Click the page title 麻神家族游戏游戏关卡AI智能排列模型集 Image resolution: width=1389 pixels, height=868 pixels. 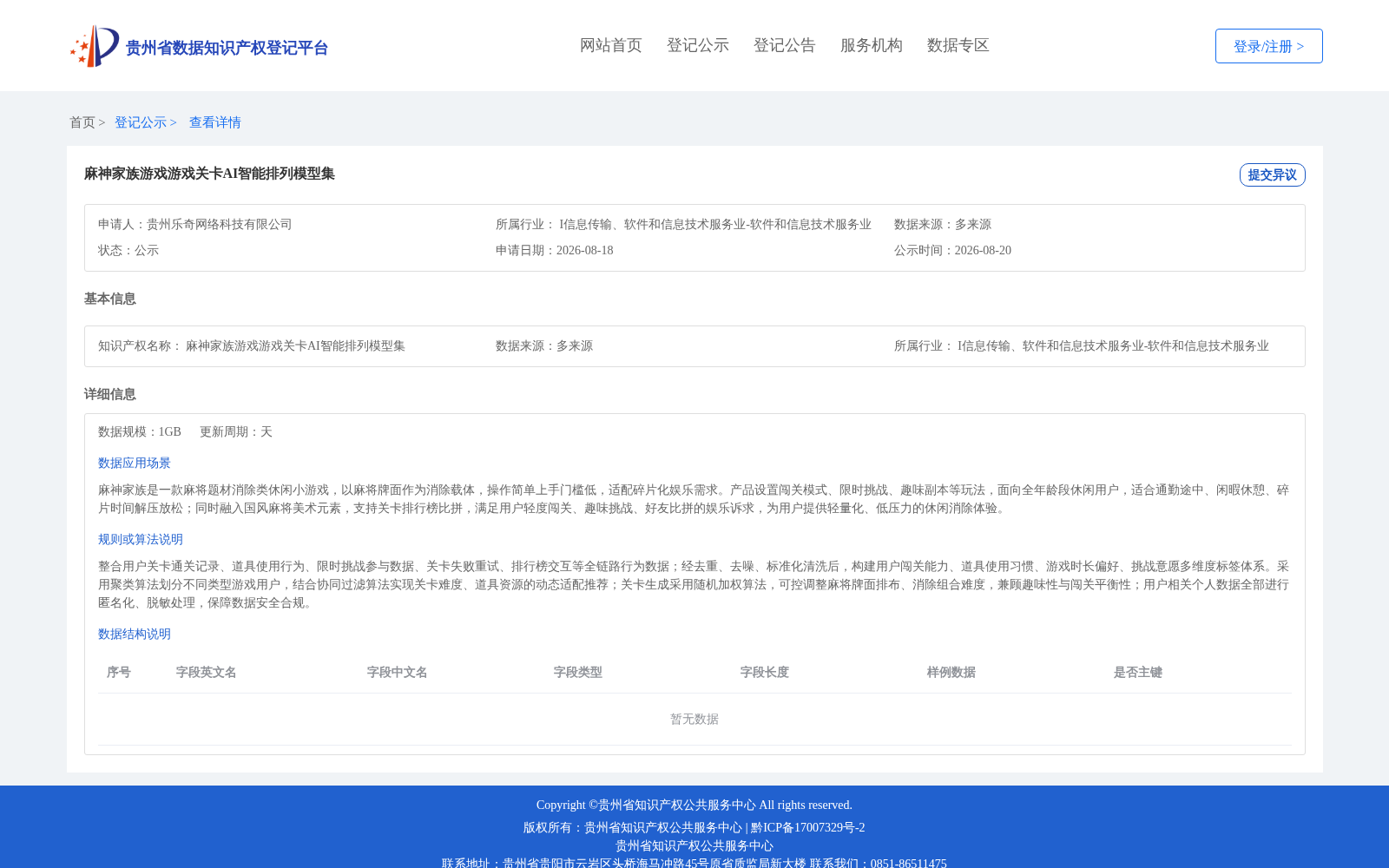pyautogui.click(x=209, y=174)
